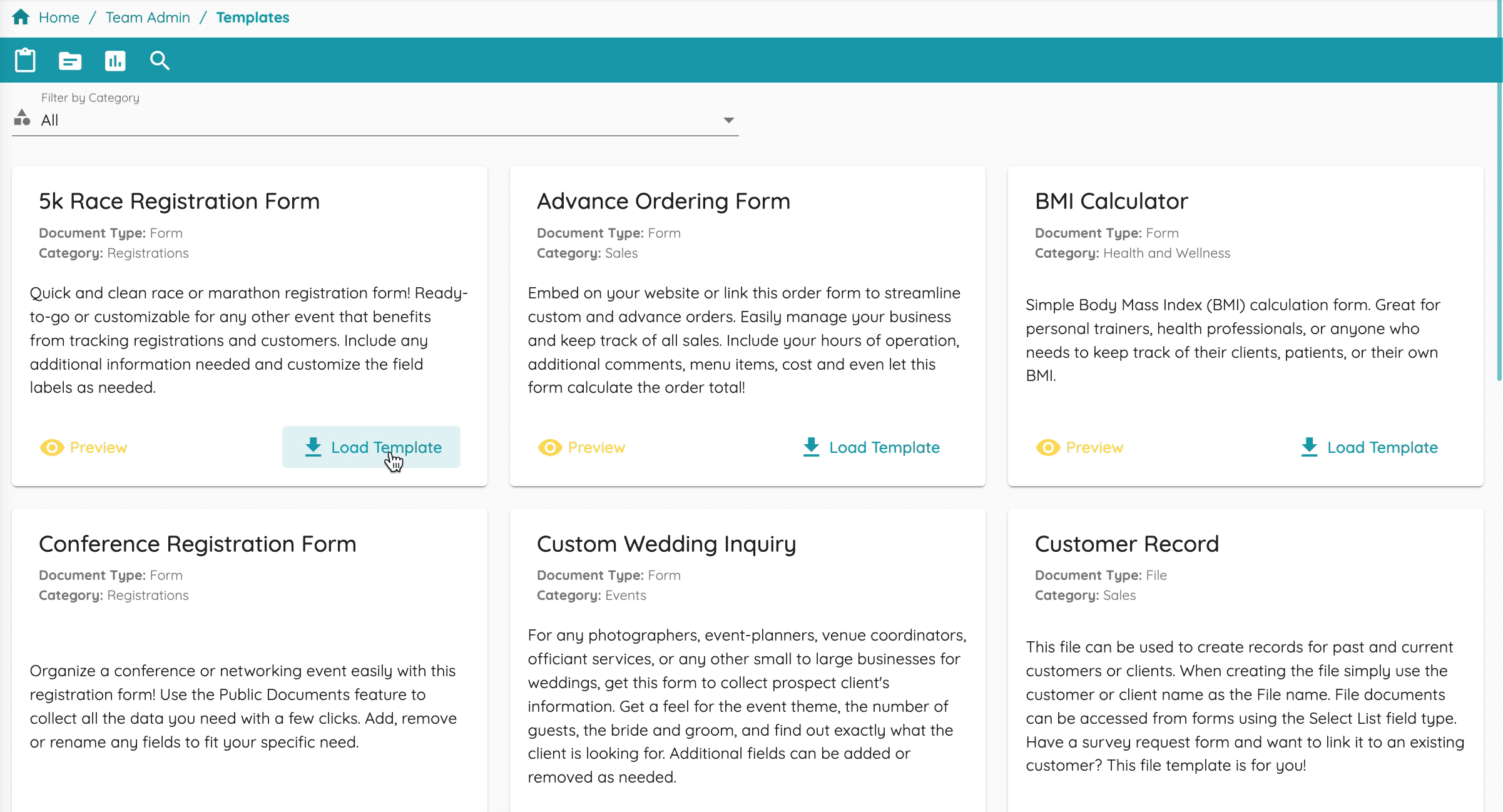The width and height of the screenshot is (1503, 812).
Task: Preview the Advance Ordering Form
Action: pyautogui.click(x=582, y=447)
